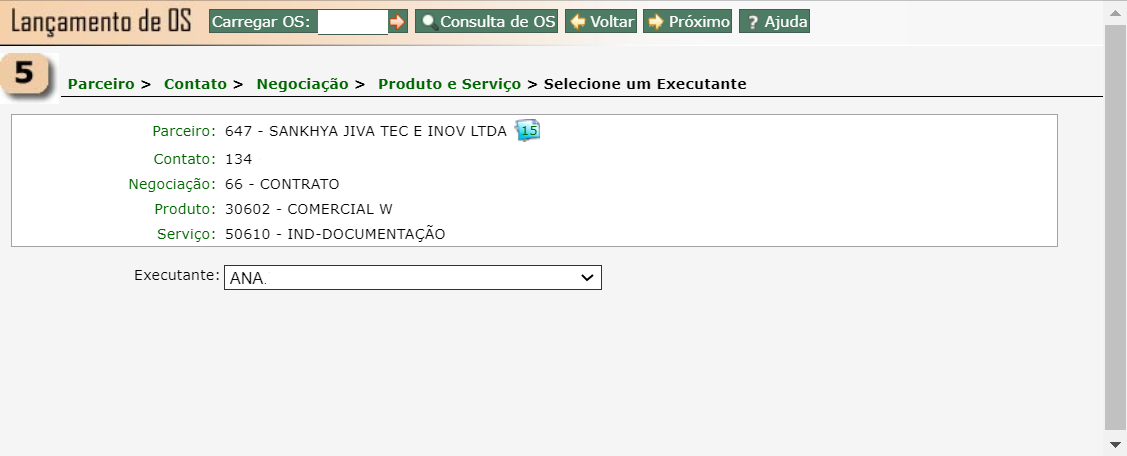Click the question mark icon on Ajuda
The image size is (1127, 456).
[x=753, y=22]
